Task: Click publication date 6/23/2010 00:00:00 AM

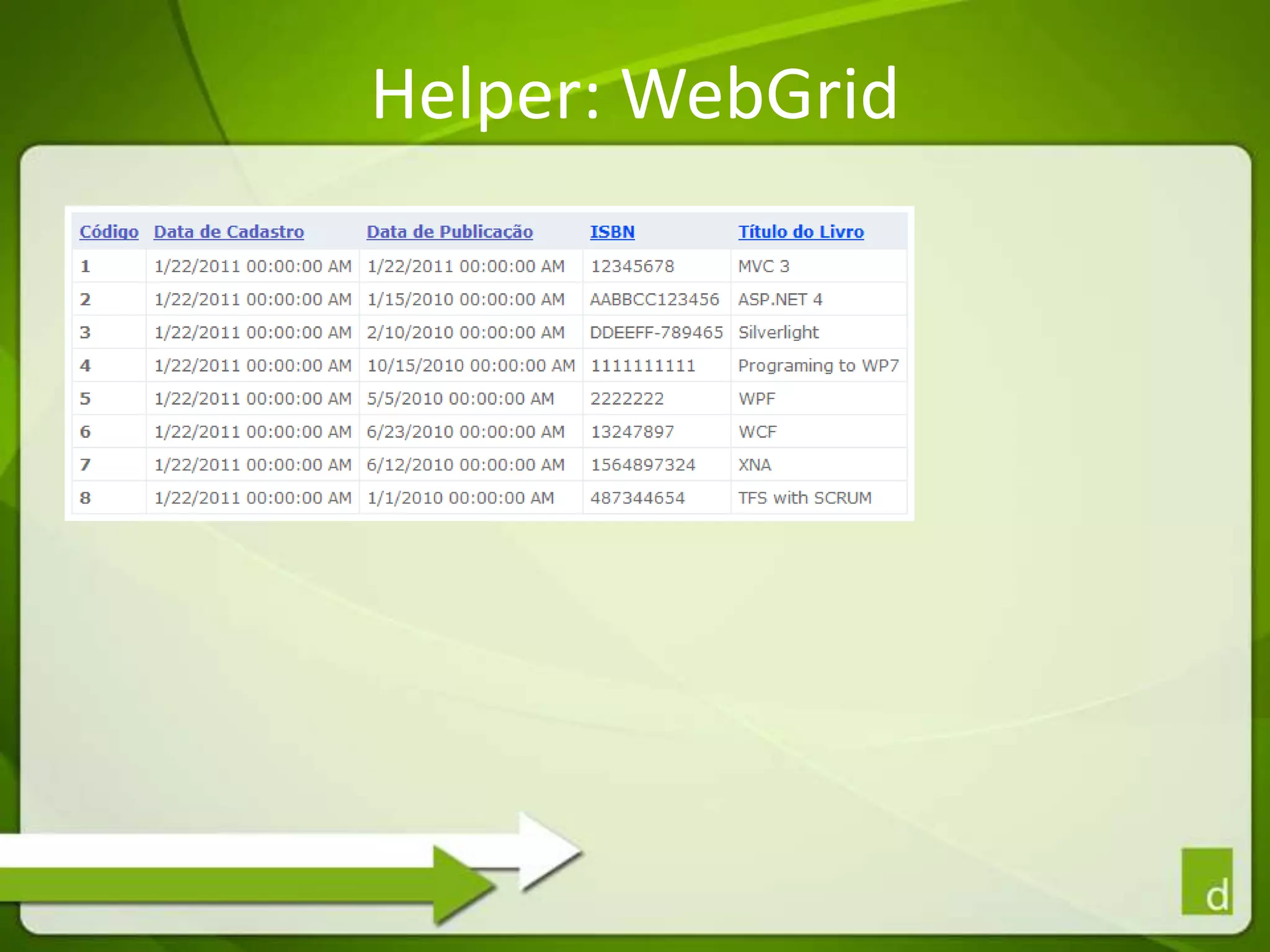Action: tap(466, 432)
